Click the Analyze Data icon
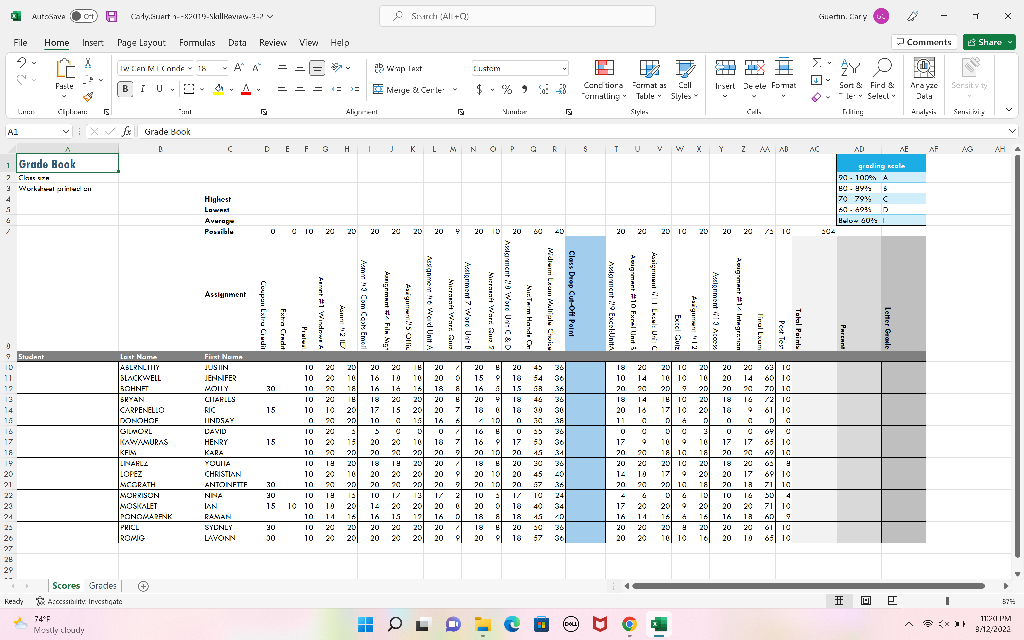Screen dimensions: 1024x640 click(x=923, y=68)
